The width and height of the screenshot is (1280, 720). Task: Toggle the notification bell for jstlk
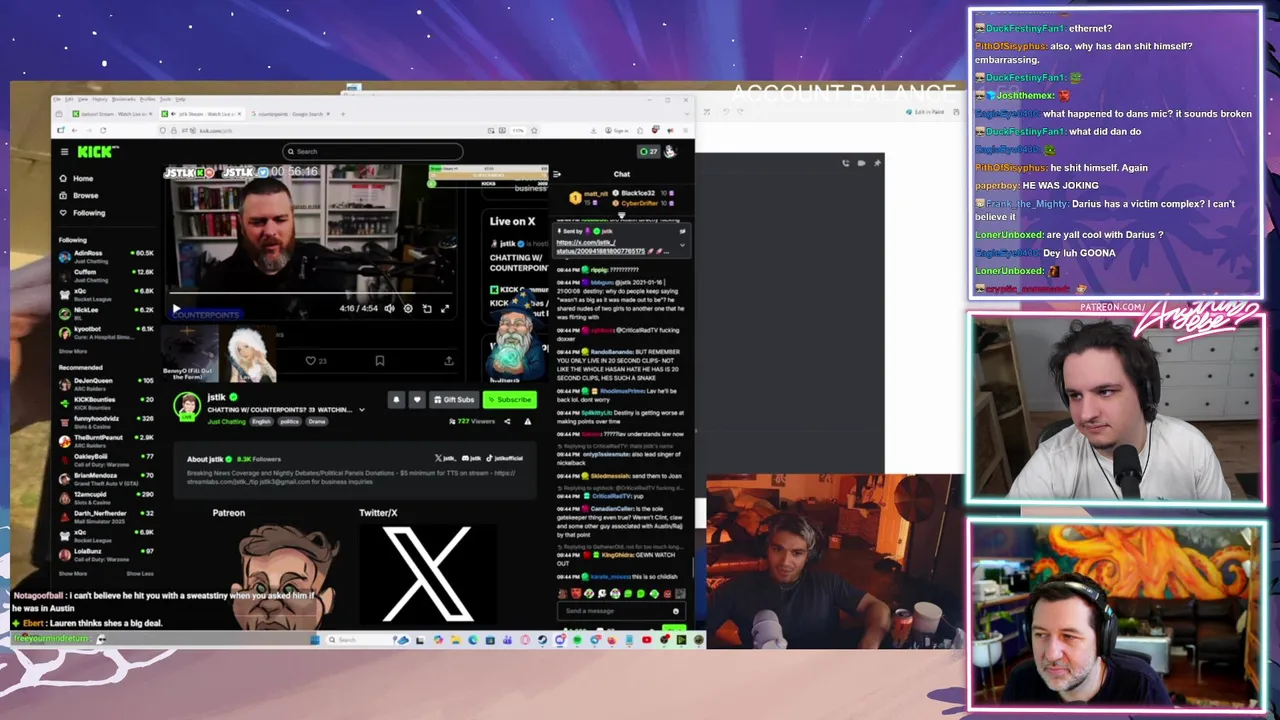click(x=396, y=400)
